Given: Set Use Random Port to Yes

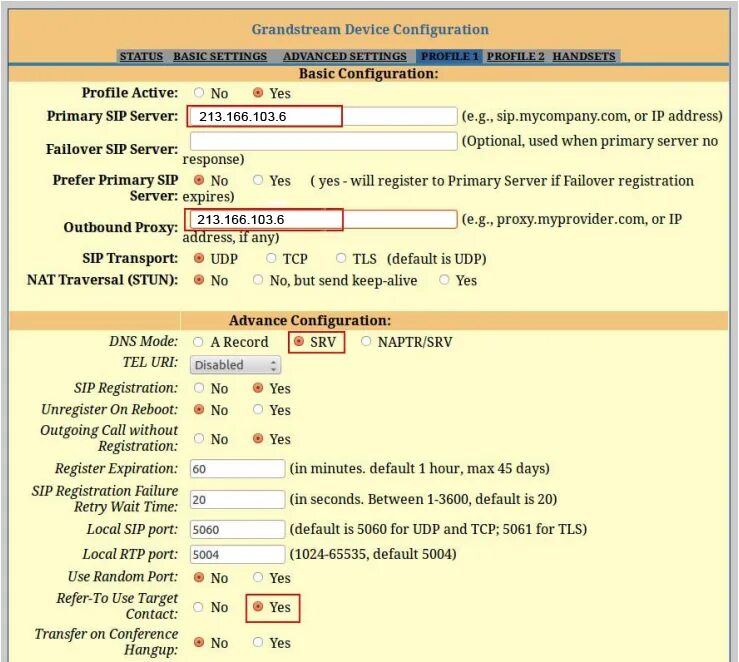Looking at the screenshot, I should (x=258, y=577).
